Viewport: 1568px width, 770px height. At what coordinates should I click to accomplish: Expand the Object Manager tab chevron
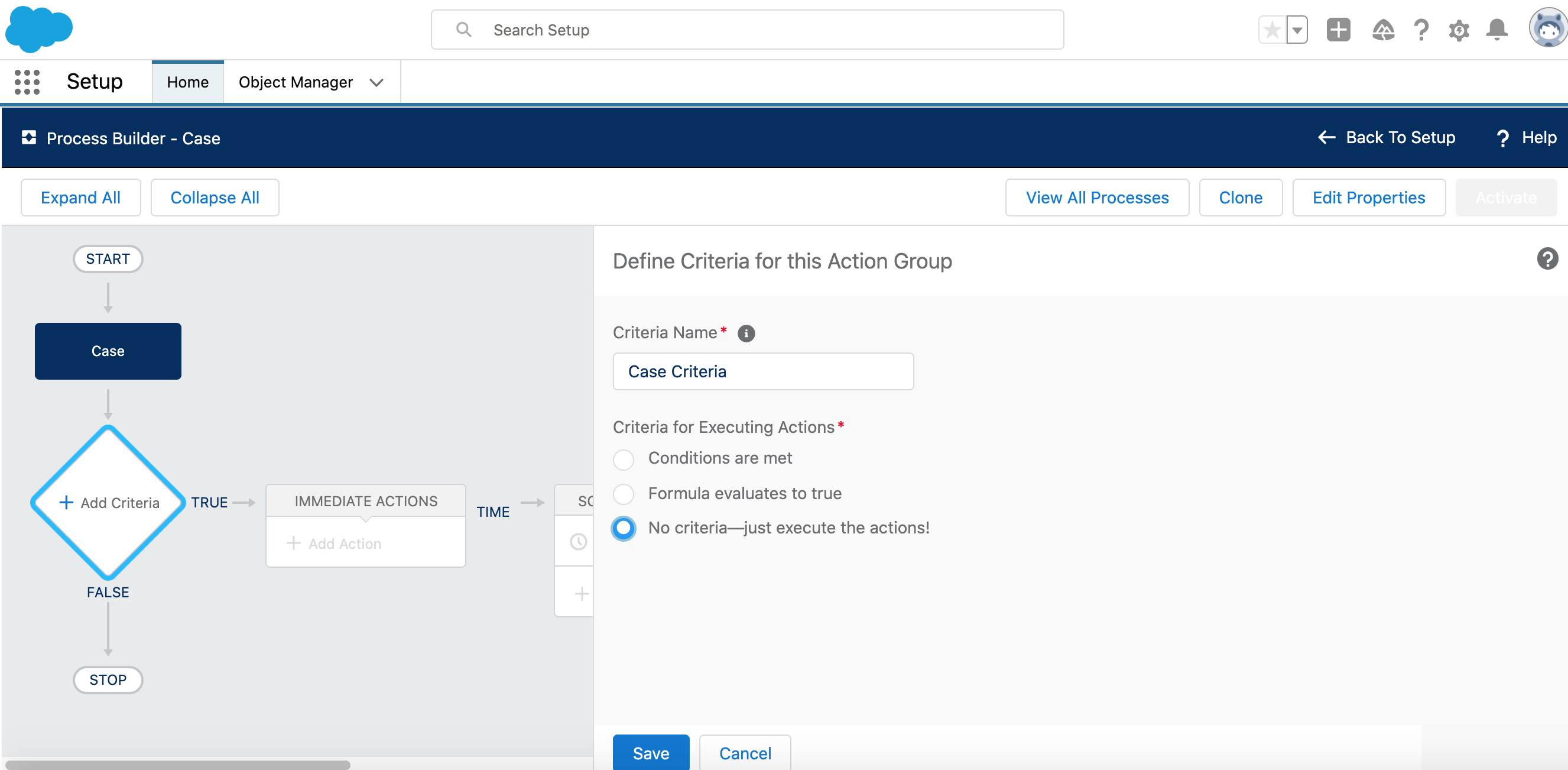tap(377, 82)
